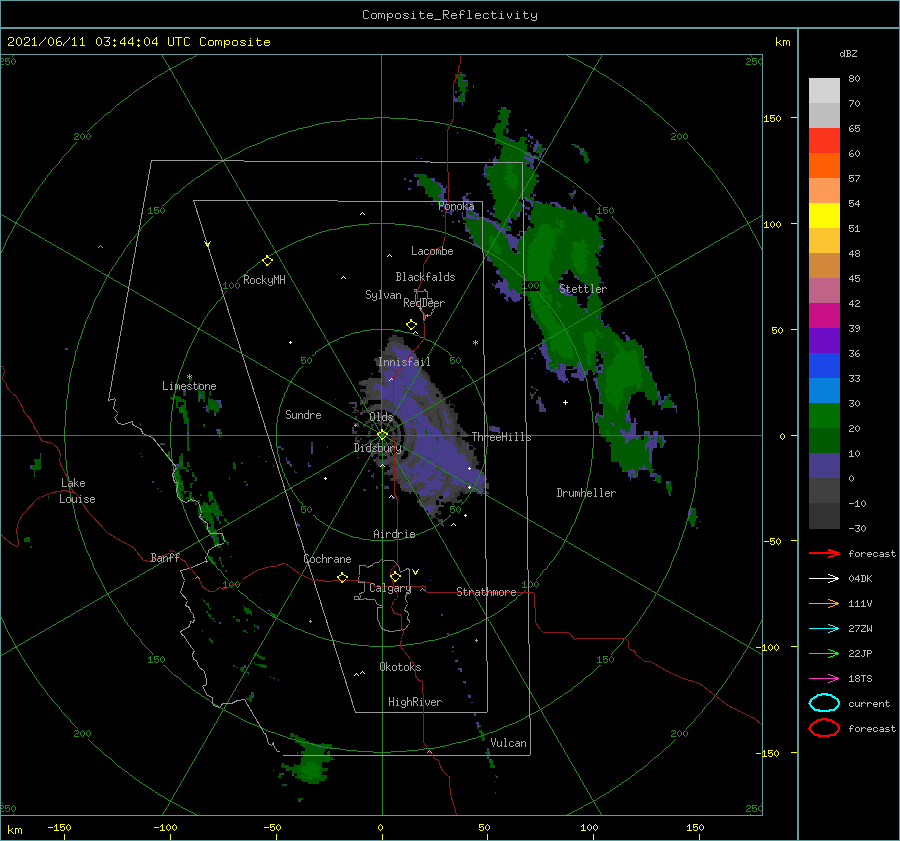The height and width of the screenshot is (841, 900).
Task: Click the Olds label
Action: [381, 417]
